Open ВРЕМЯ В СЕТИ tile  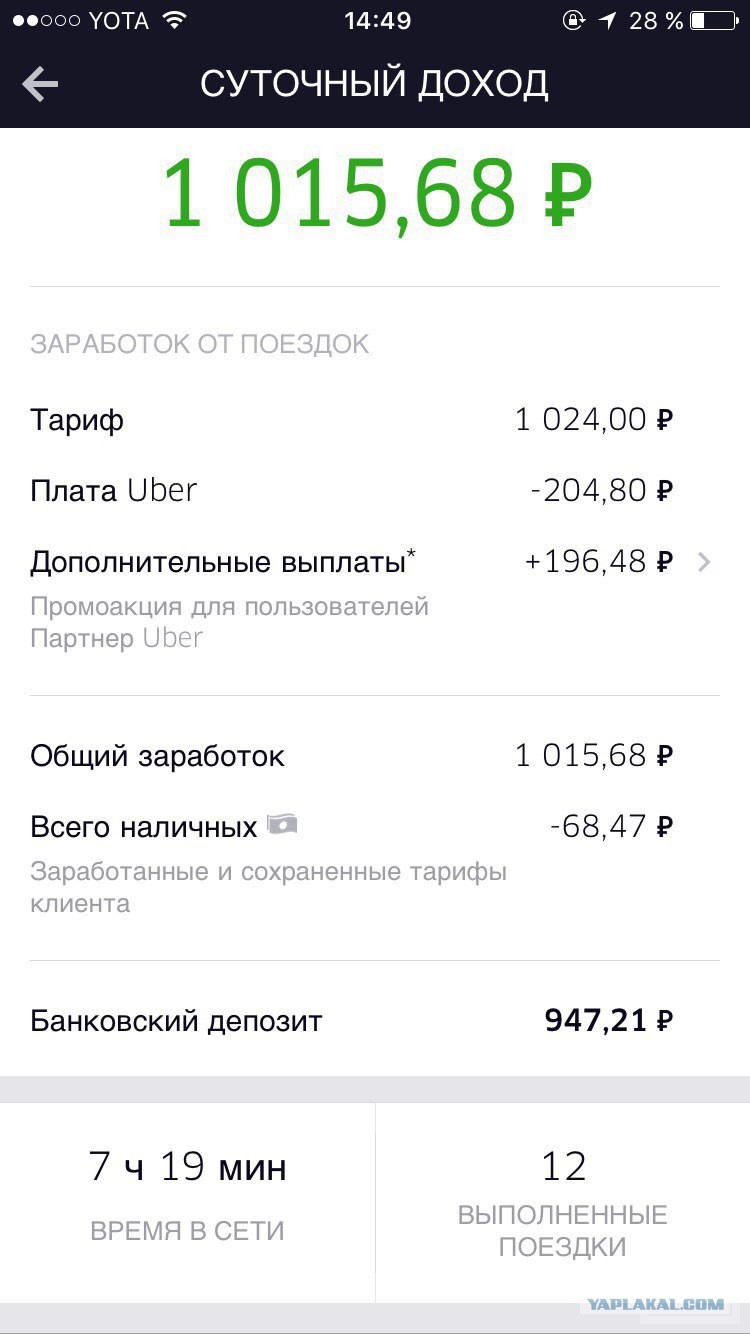click(187, 1202)
